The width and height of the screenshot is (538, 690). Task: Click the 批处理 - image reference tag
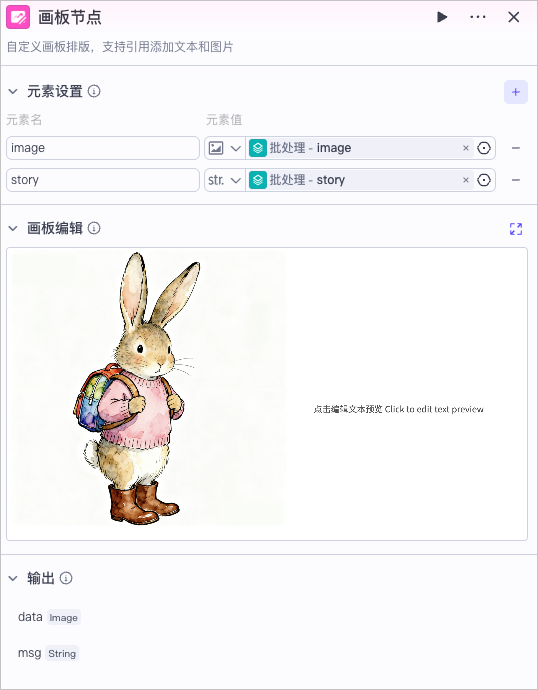[x=361, y=148]
